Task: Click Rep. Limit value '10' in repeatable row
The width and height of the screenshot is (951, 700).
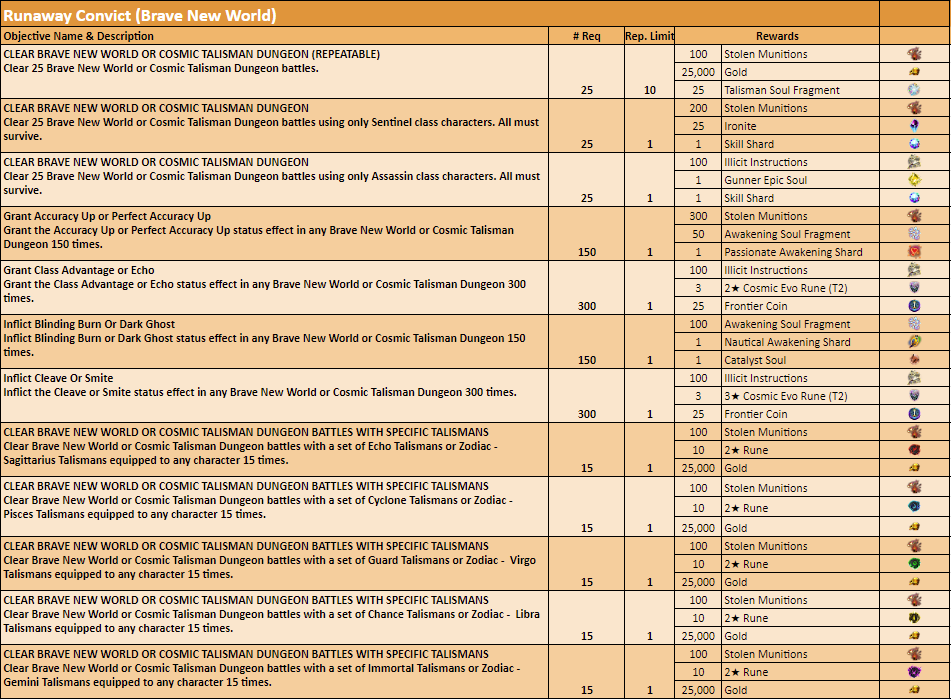Action: (x=650, y=90)
